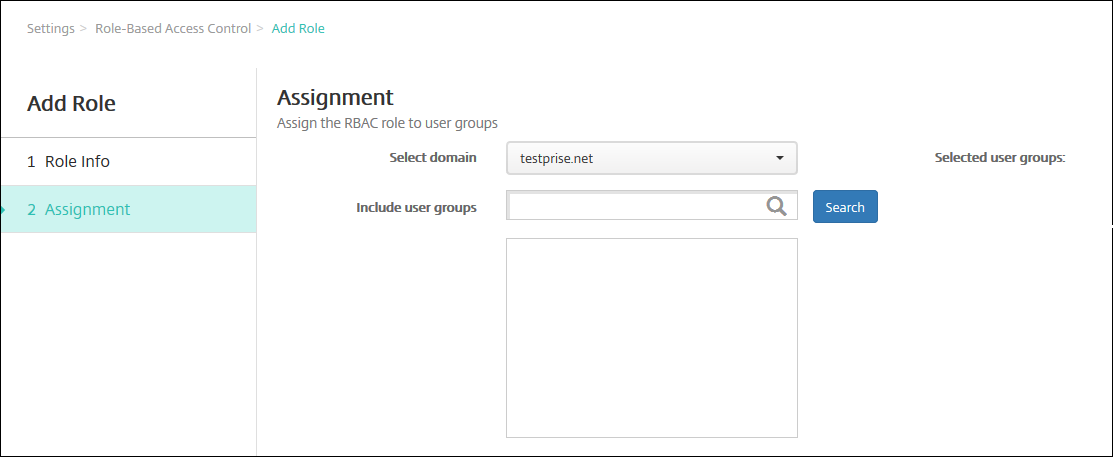Click the breadcrumb separator before Add Role

pos(261,28)
